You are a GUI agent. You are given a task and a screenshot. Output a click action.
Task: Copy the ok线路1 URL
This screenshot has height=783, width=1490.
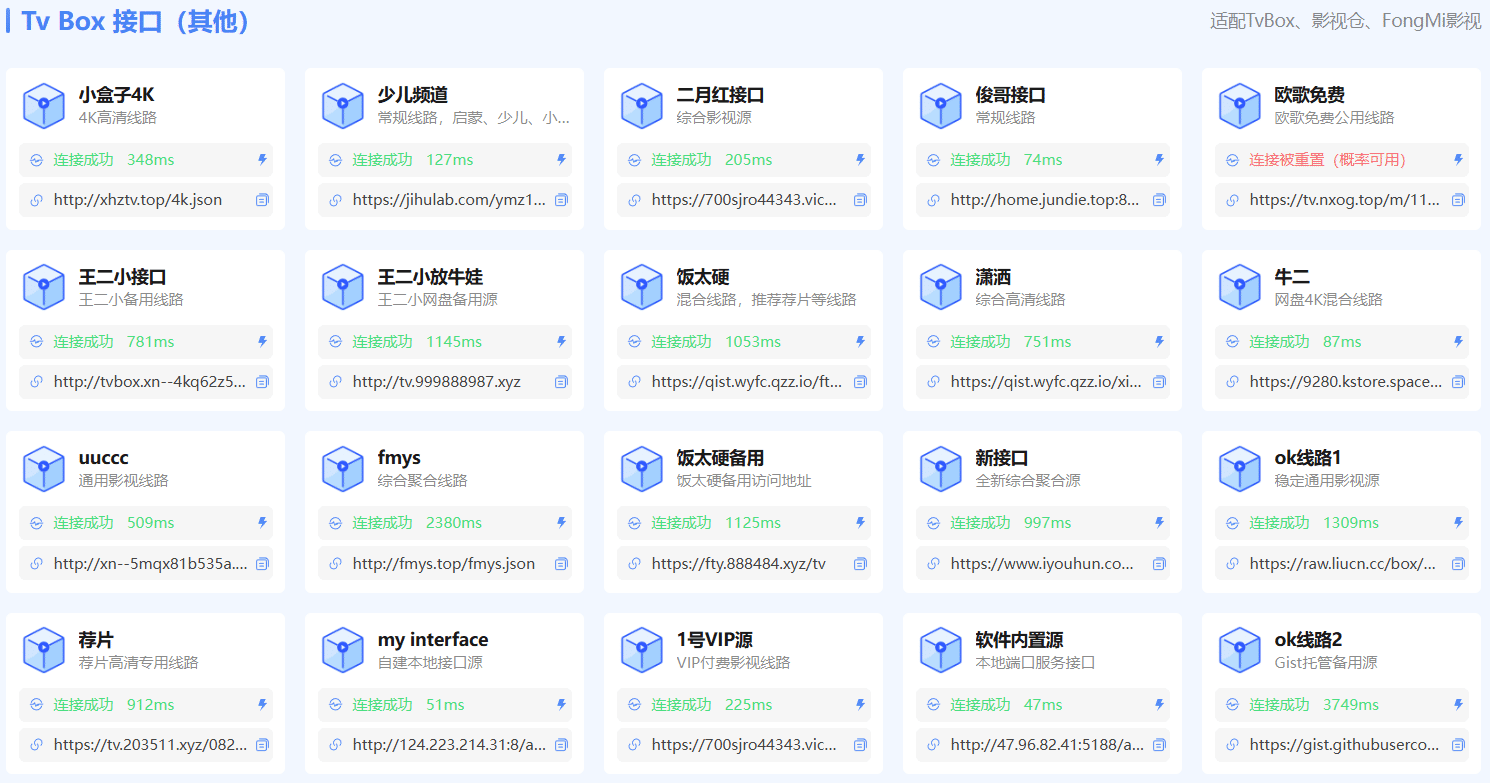tap(1458, 564)
